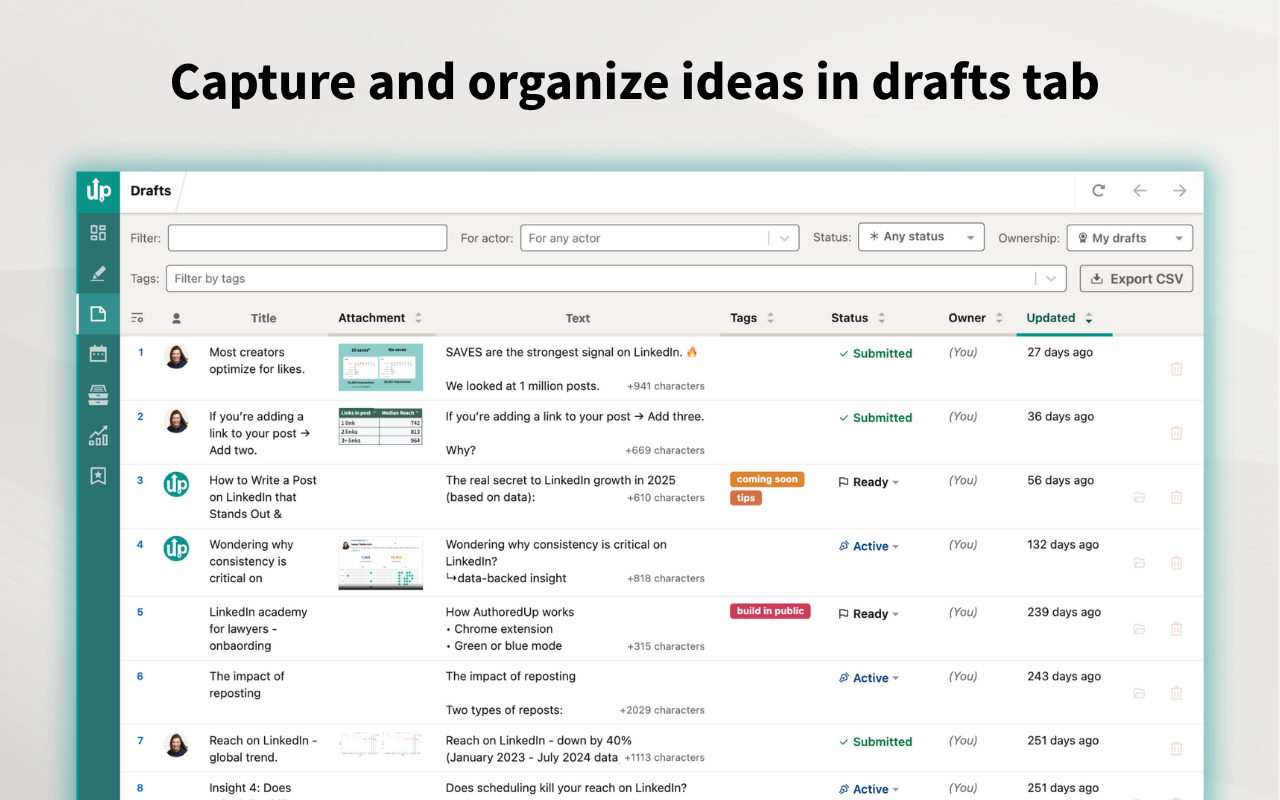Image resolution: width=1280 pixels, height=800 pixels.
Task: Archive the 'LinkedIn academy for lawyers' draft
Action: pos(1139,629)
